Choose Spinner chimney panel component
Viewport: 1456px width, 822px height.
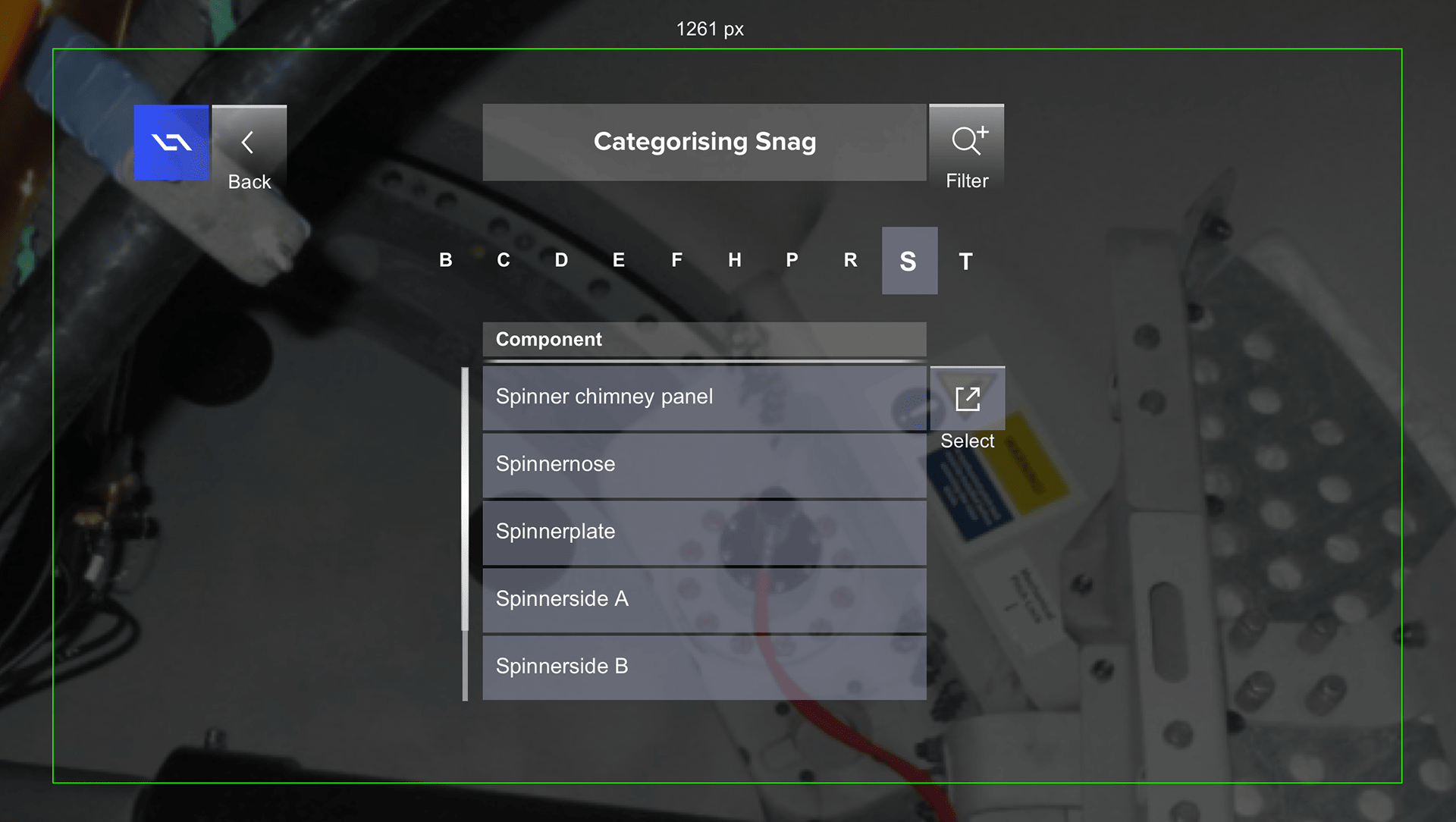pyautogui.click(x=704, y=397)
